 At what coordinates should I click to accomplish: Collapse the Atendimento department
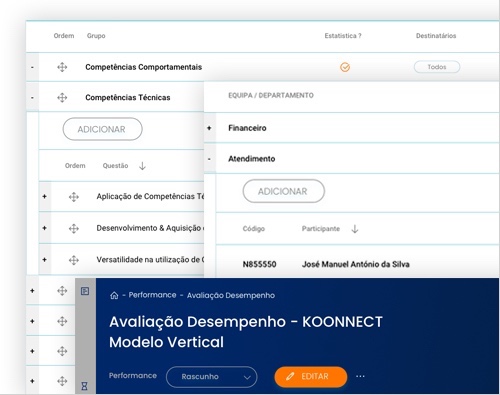pos(209,159)
